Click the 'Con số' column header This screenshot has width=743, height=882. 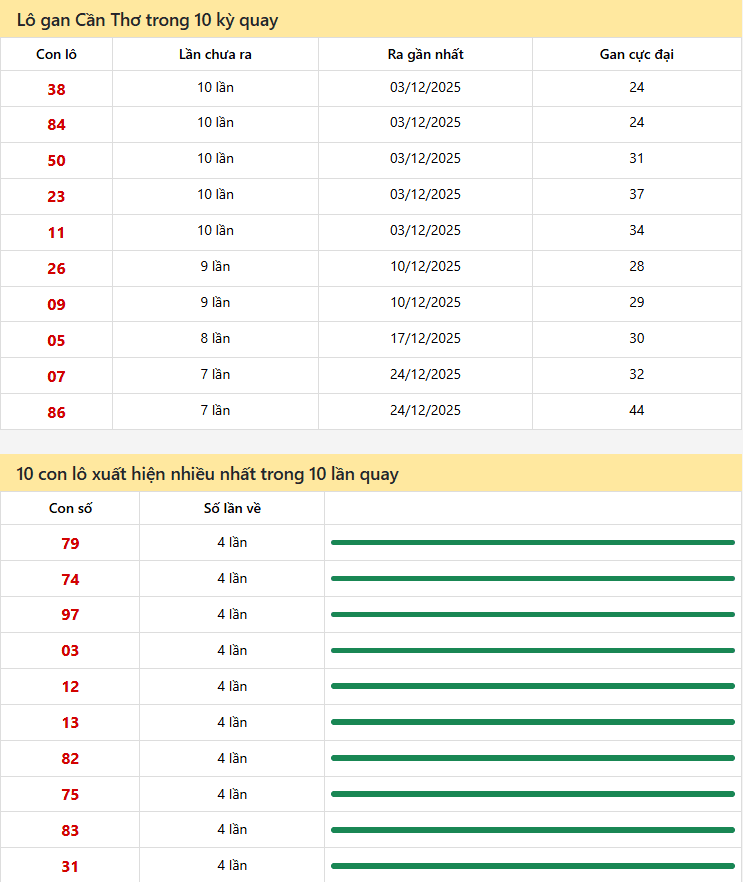pyautogui.click(x=70, y=508)
